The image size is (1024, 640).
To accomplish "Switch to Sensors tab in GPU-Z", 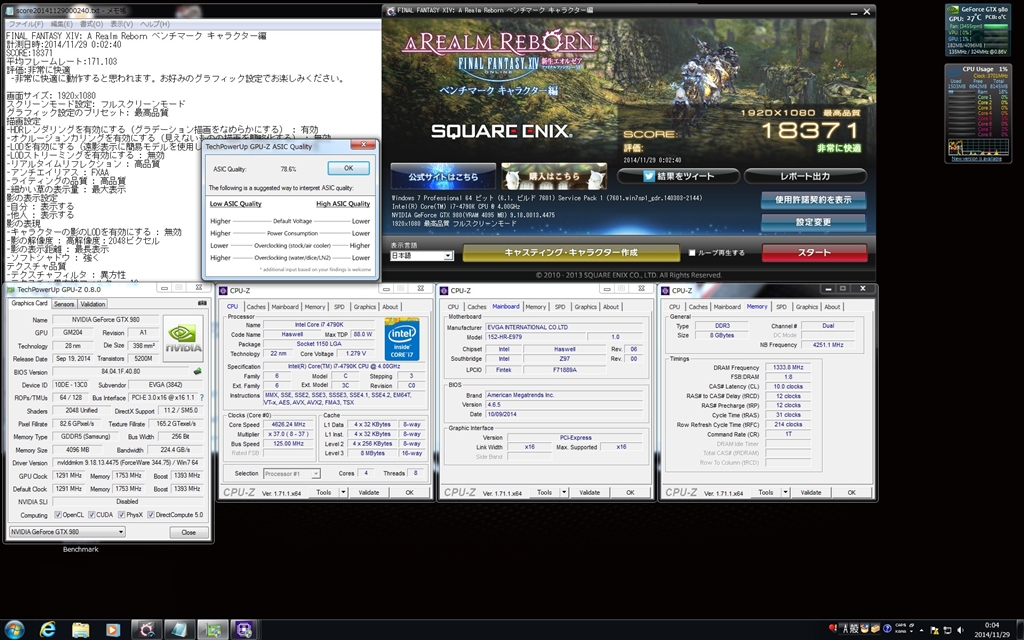I will pos(64,304).
